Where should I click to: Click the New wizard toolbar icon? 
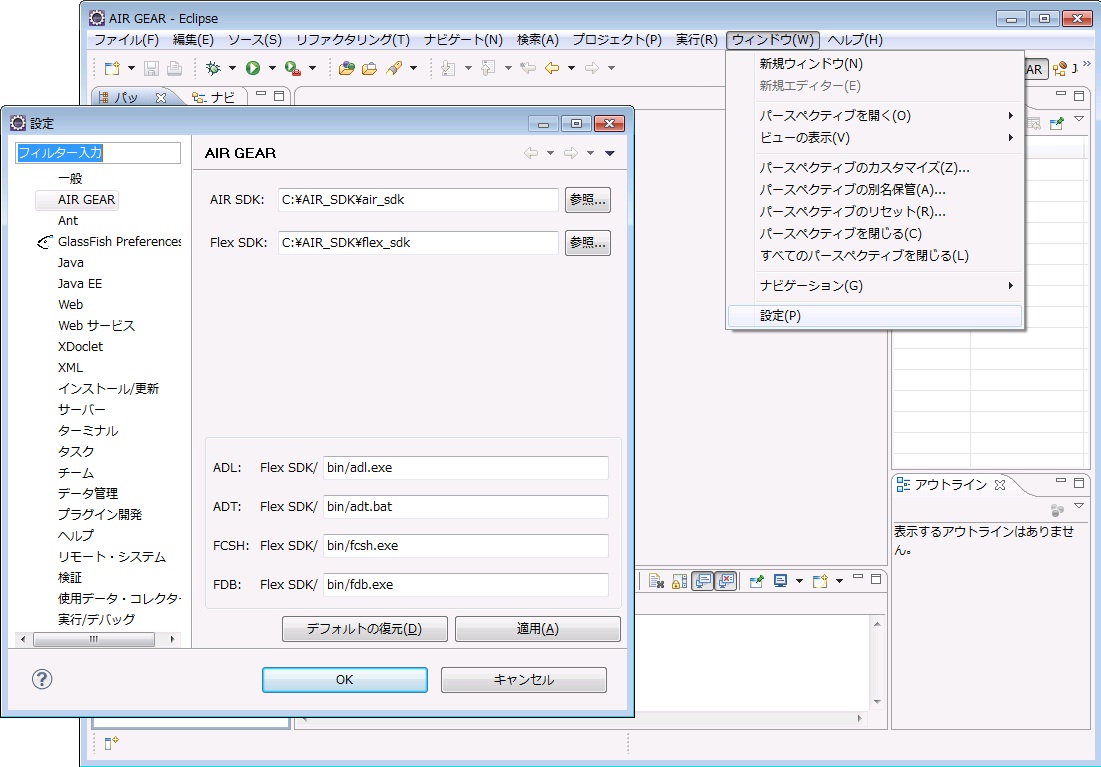112,68
